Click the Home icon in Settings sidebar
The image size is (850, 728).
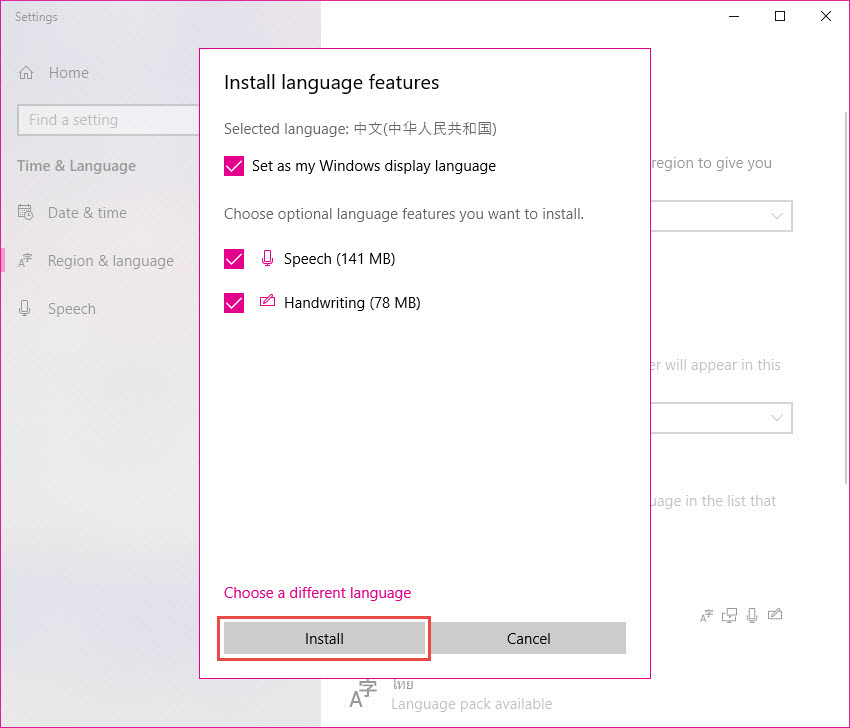[x=26, y=73]
